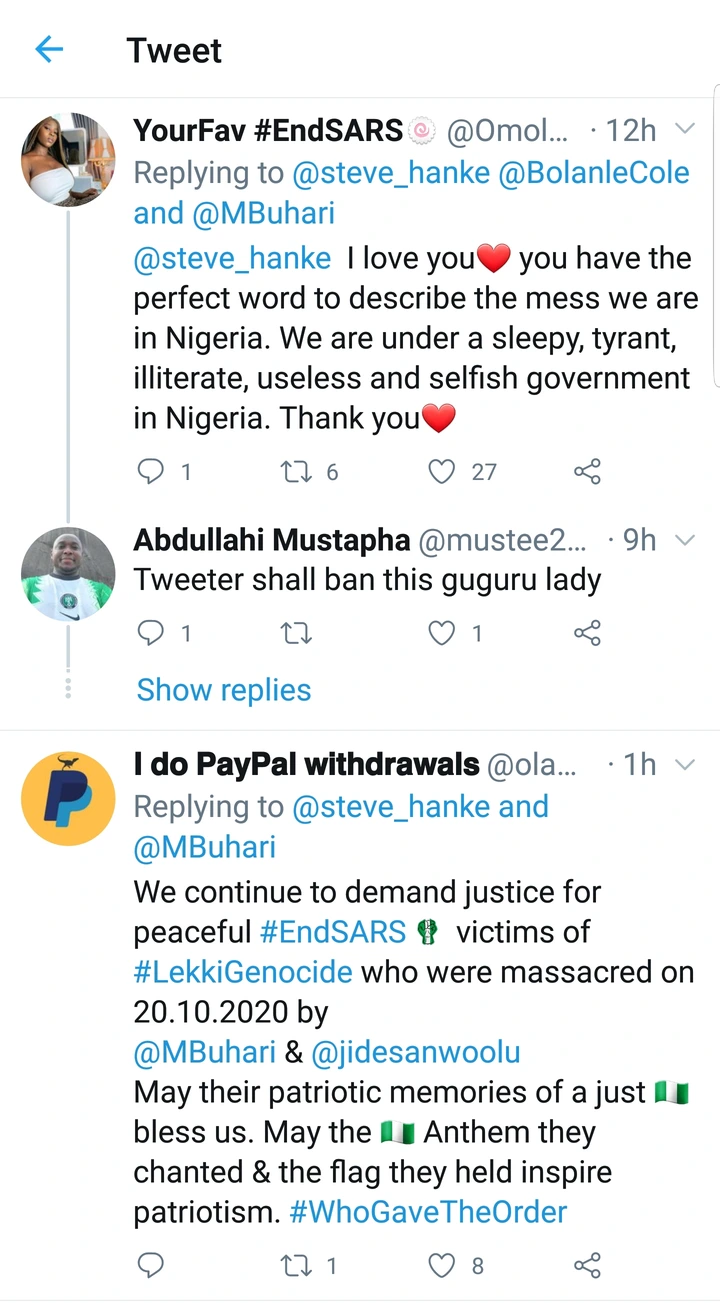Share Abdullahi Mustapha's tweet
720x1304 pixels.
[x=587, y=632]
